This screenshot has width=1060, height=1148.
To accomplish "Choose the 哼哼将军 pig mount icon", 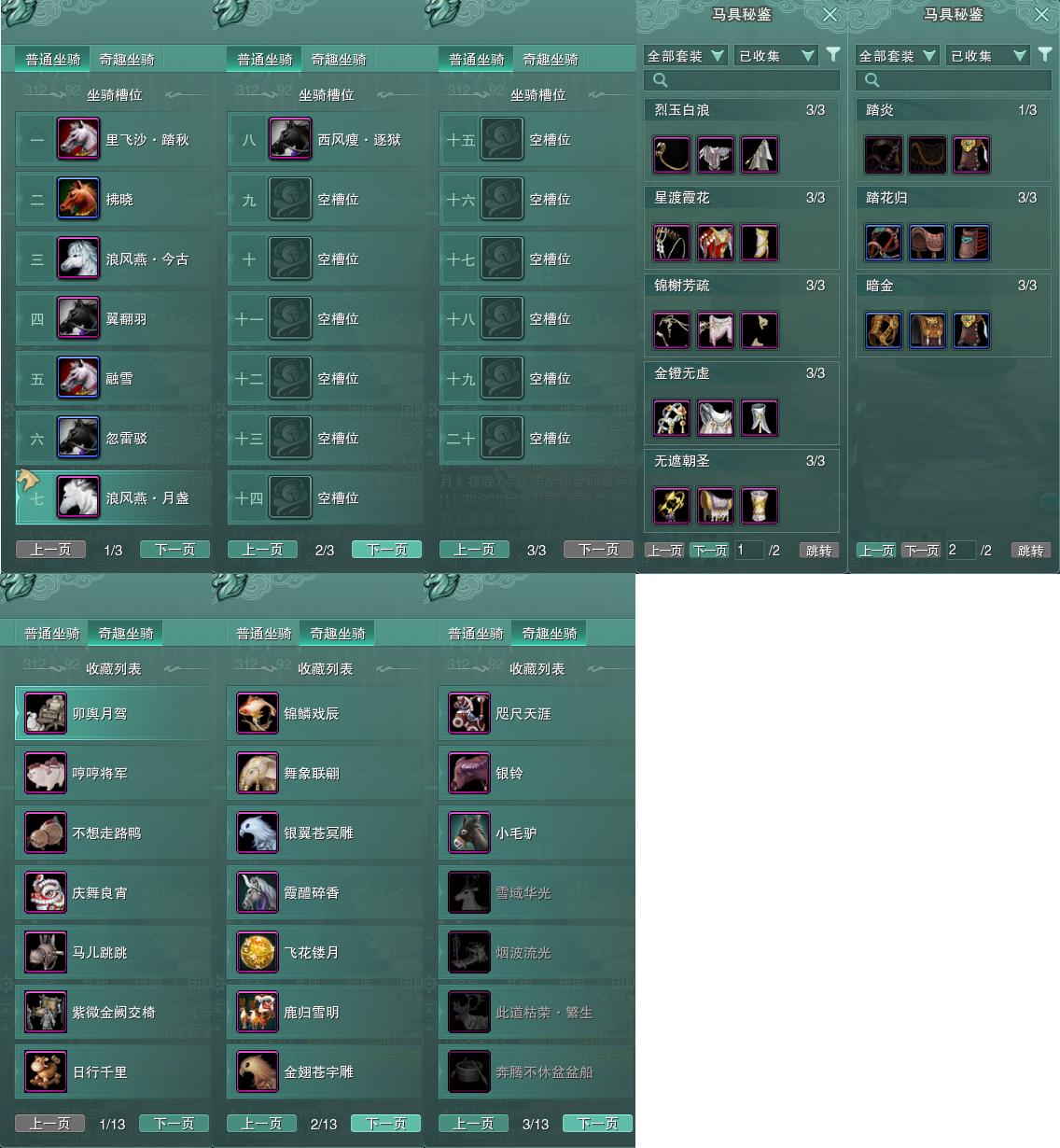I will pos(45,773).
